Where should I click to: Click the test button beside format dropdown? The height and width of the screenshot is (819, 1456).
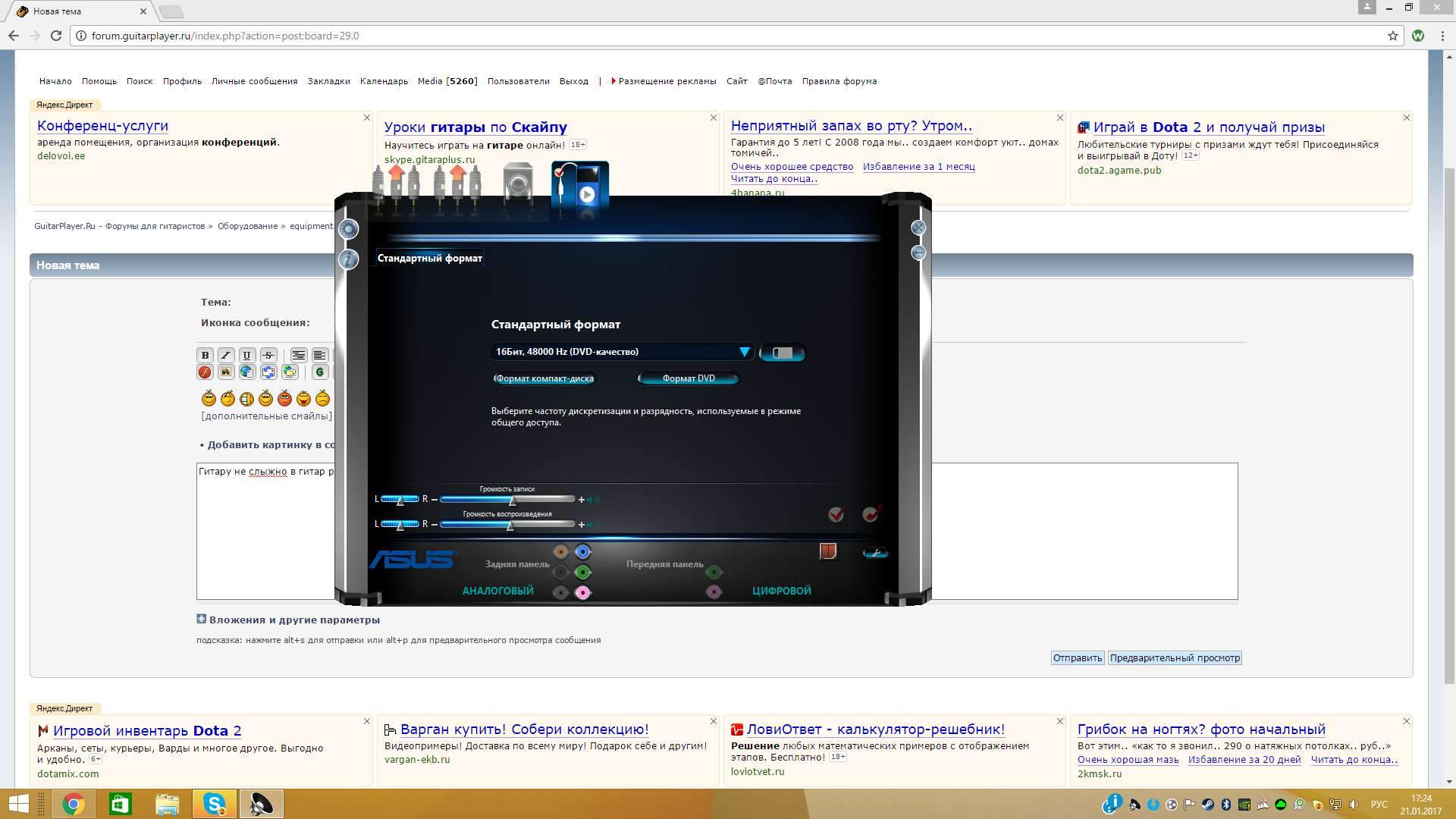click(782, 353)
